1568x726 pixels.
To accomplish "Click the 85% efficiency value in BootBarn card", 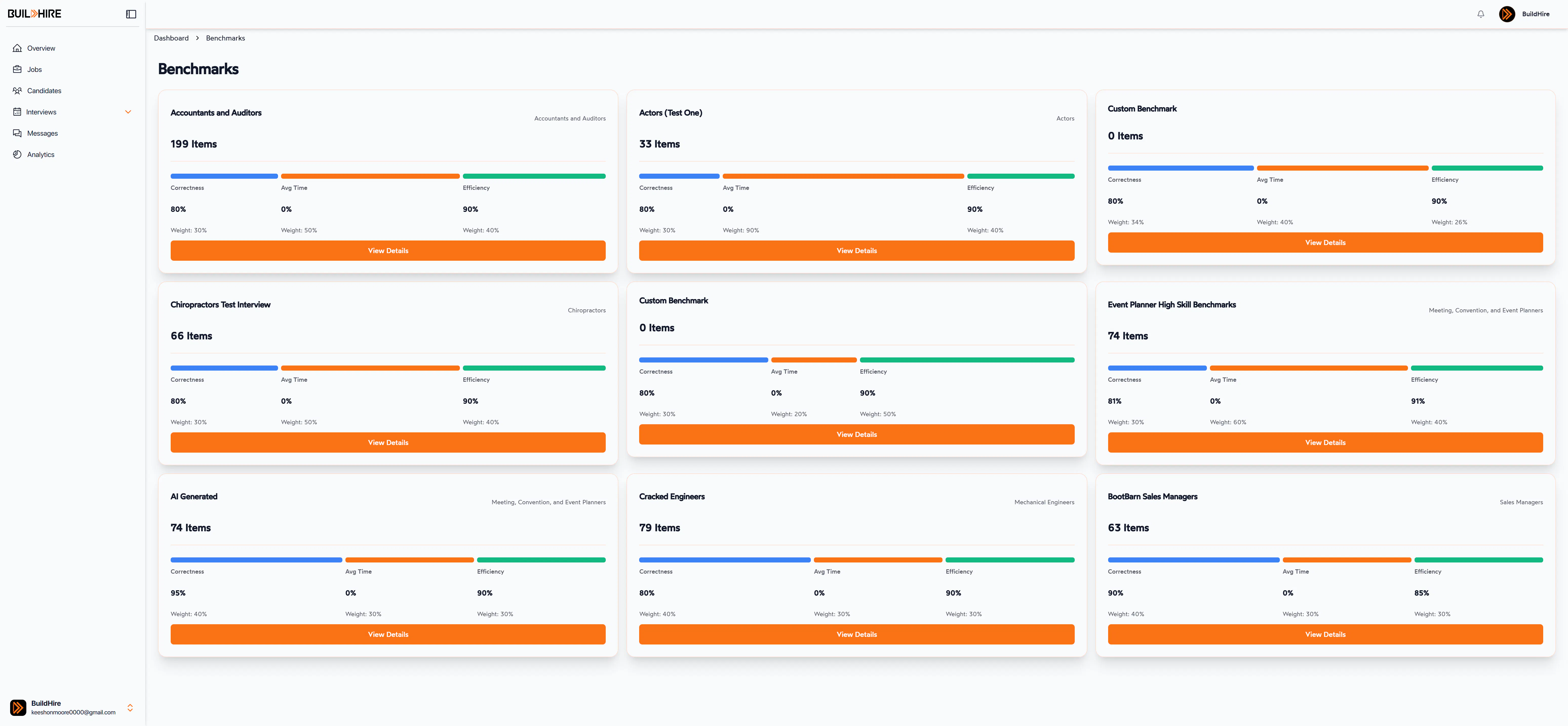I will [x=1421, y=593].
